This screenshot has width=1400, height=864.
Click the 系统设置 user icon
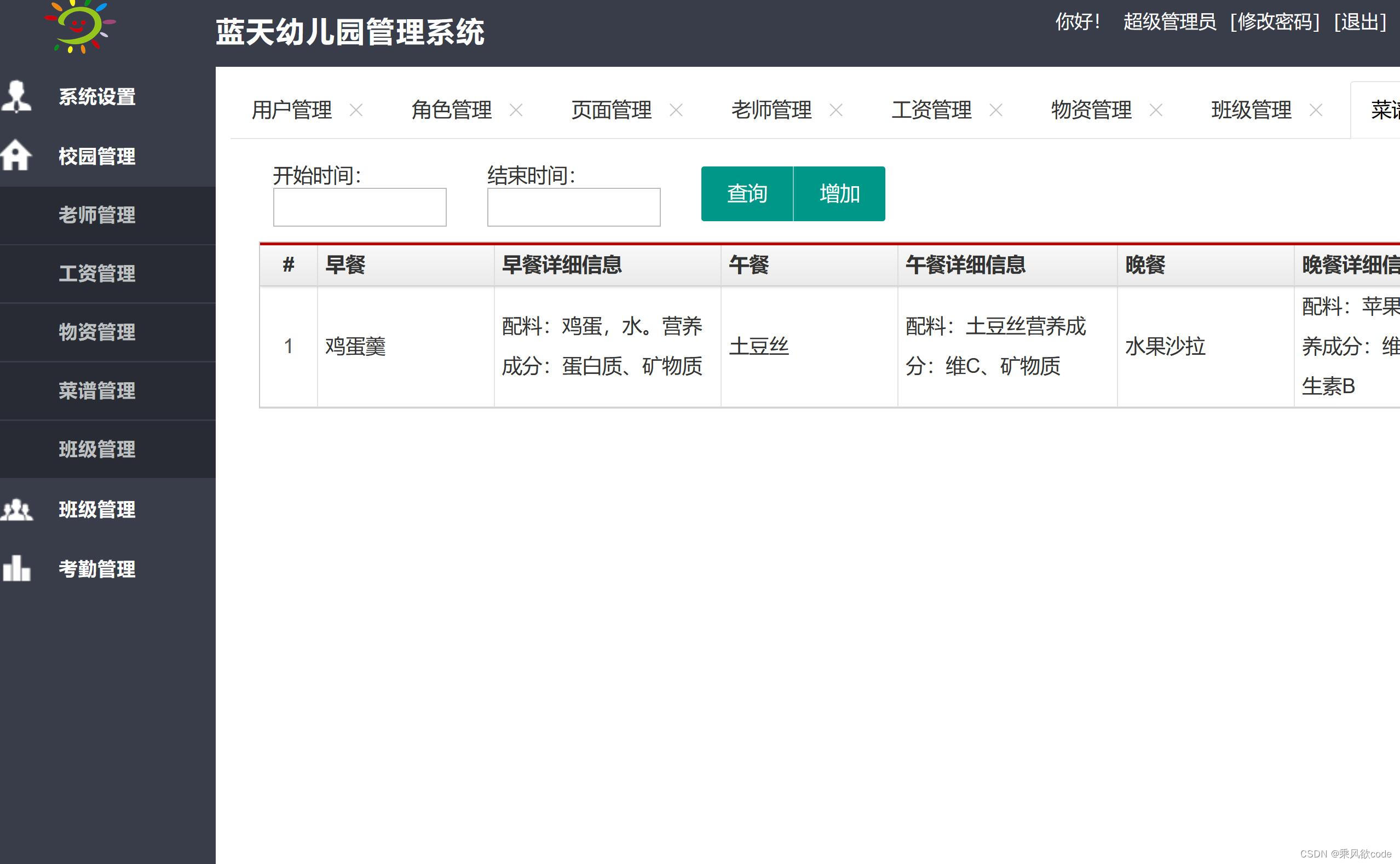click(16, 96)
